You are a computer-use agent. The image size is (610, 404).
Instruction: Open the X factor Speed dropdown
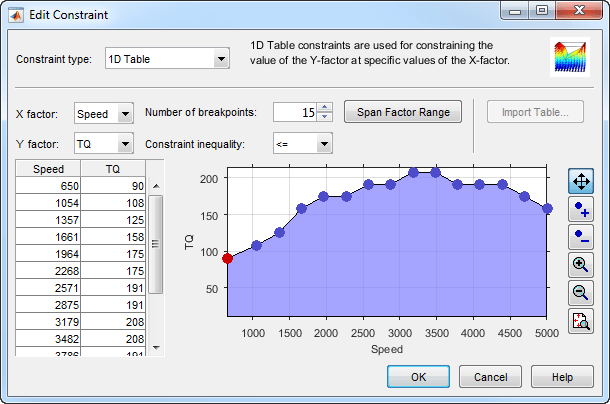[104, 113]
